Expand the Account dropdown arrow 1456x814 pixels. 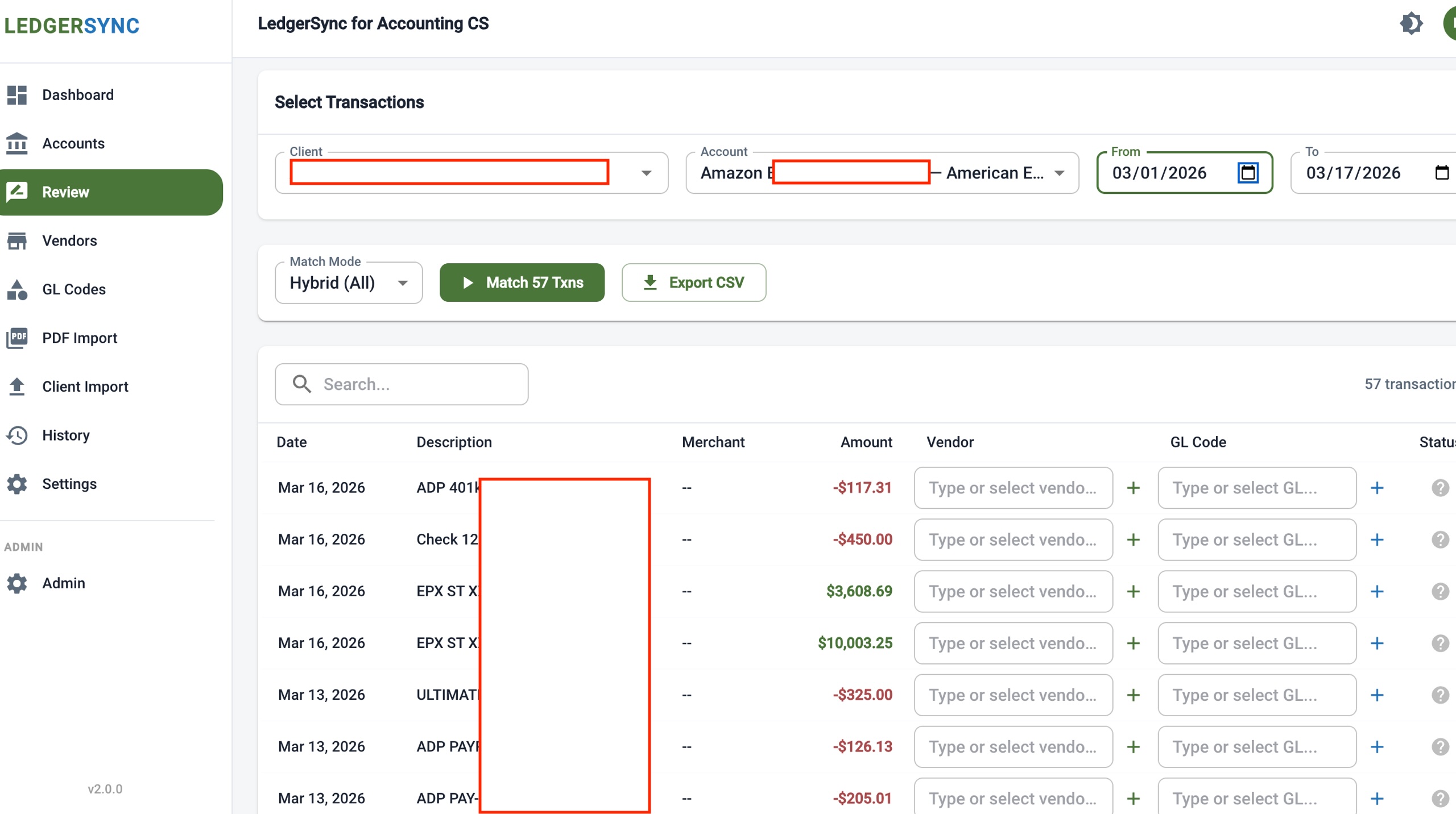[1059, 173]
